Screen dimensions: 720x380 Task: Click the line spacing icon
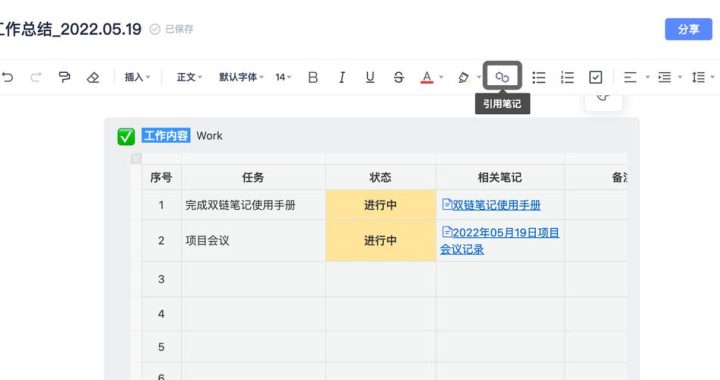[x=698, y=77]
